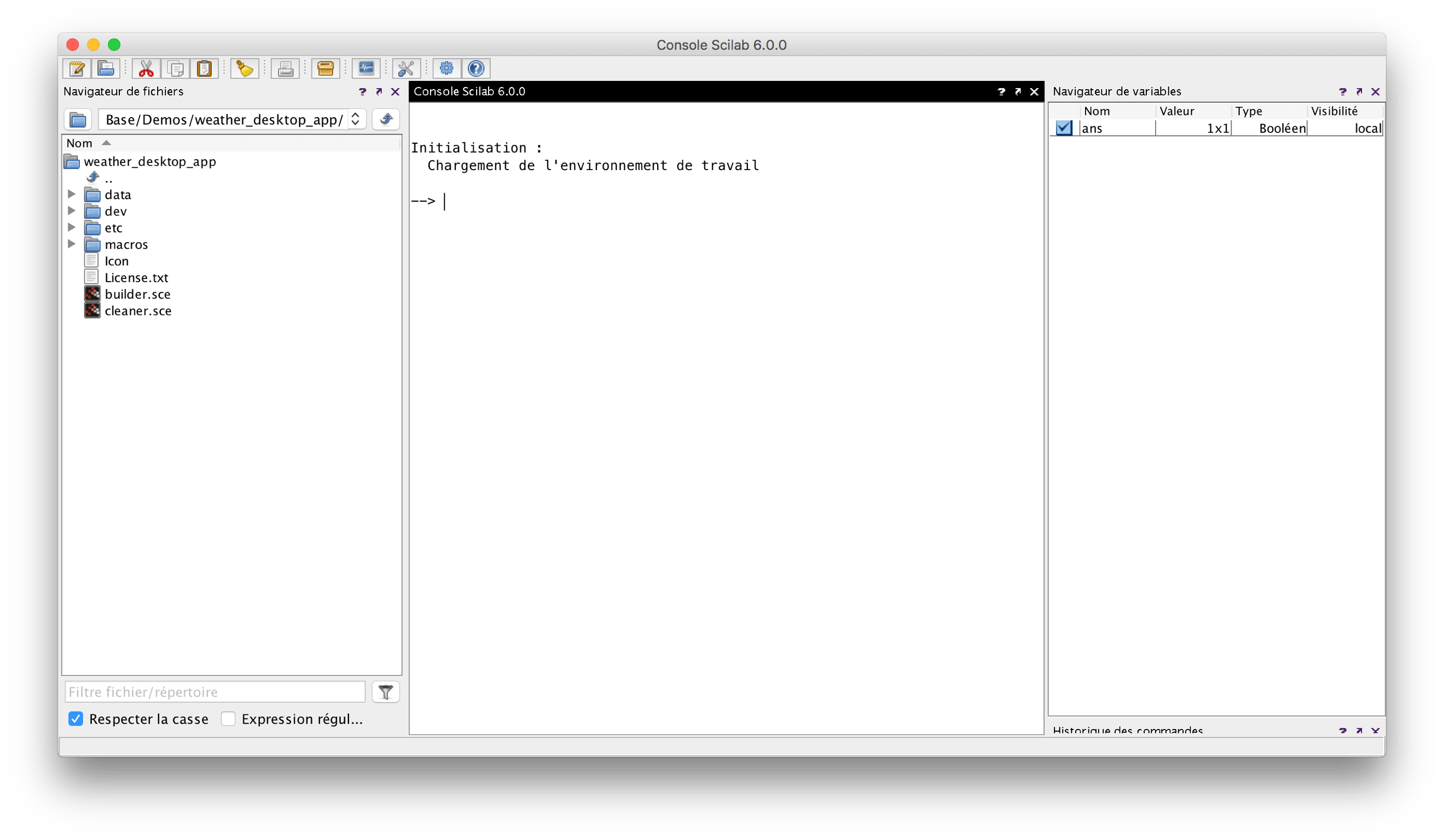Click the Print toolbar icon
The width and height of the screenshot is (1444, 840).
tap(286, 69)
